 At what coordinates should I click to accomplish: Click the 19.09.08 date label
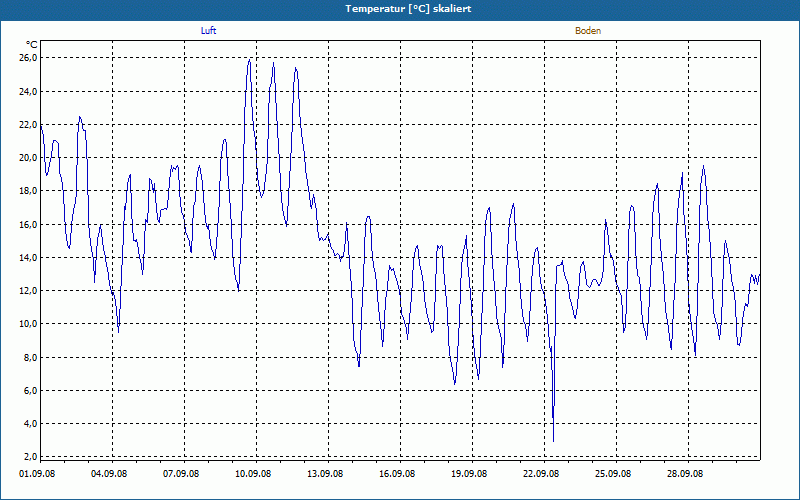pyautogui.click(x=469, y=473)
